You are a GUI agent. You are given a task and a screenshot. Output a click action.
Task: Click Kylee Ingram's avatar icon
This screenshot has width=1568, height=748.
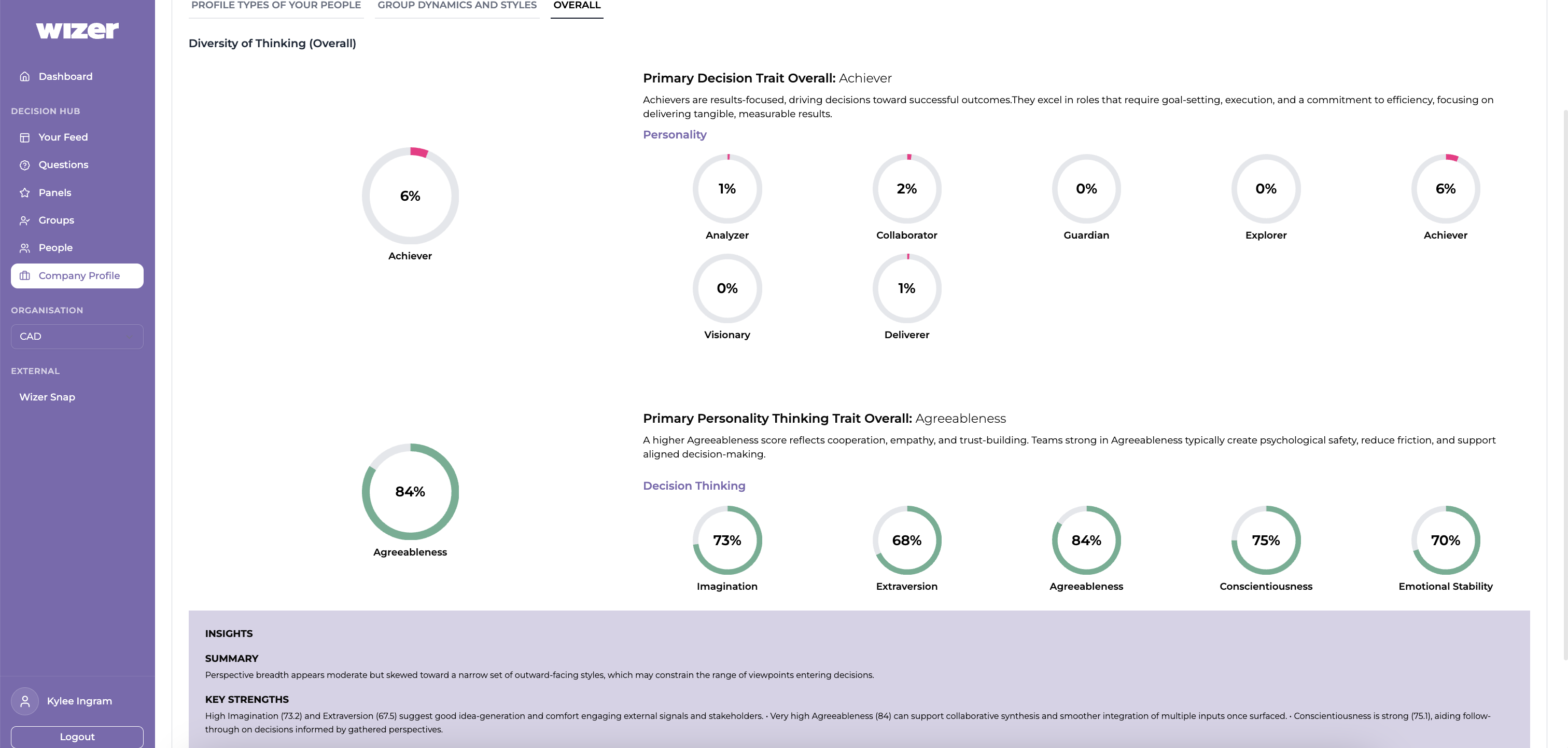(25, 701)
